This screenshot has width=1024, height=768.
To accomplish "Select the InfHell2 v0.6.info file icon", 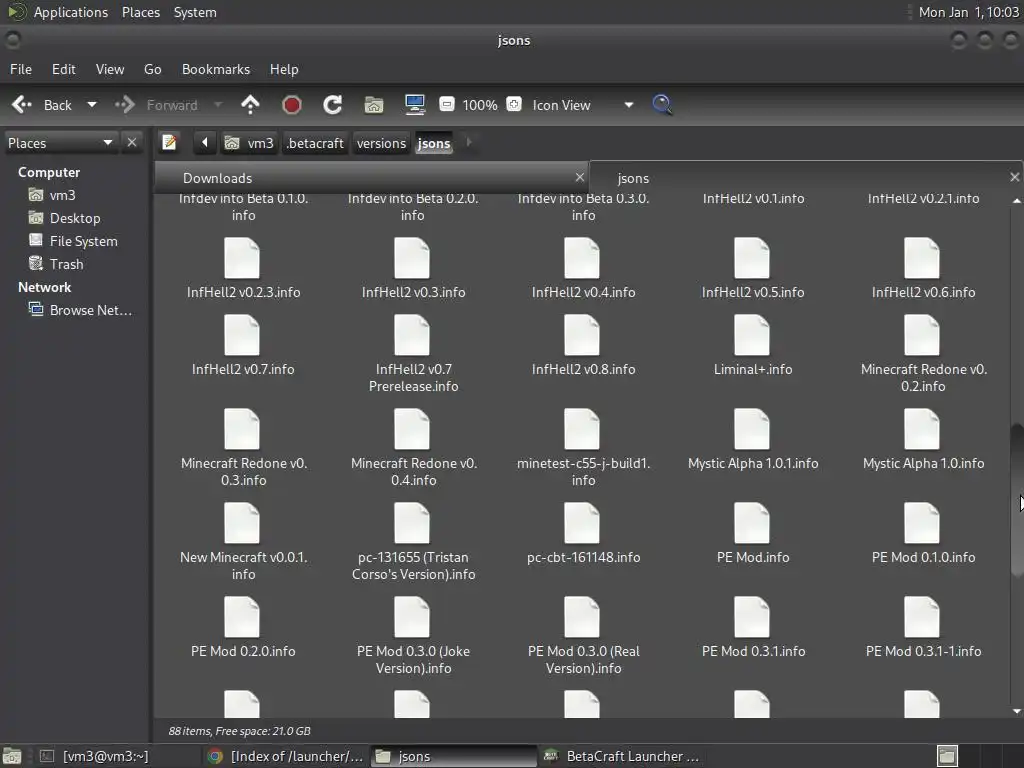I will tap(922, 259).
